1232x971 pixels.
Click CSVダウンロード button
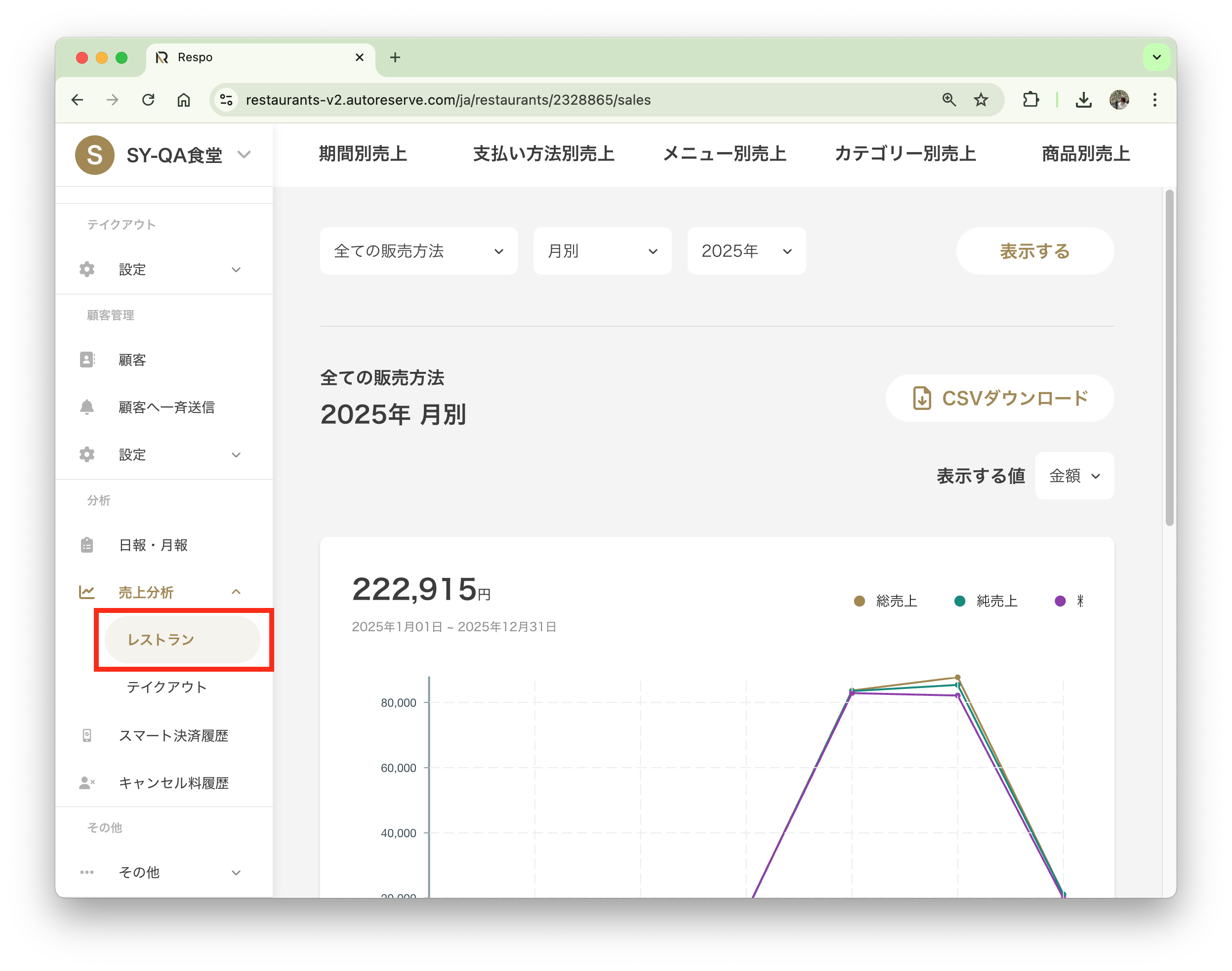[x=999, y=398]
